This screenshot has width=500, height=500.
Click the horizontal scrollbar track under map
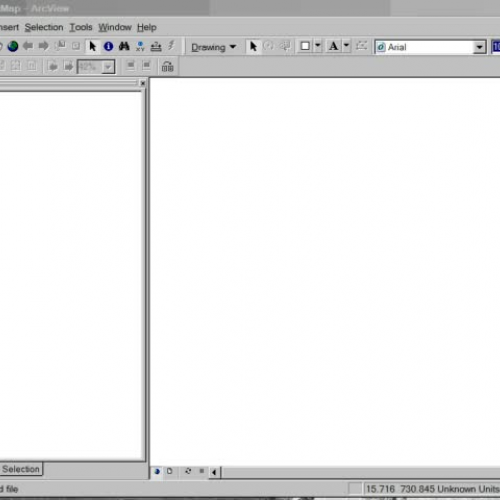click(x=360, y=472)
